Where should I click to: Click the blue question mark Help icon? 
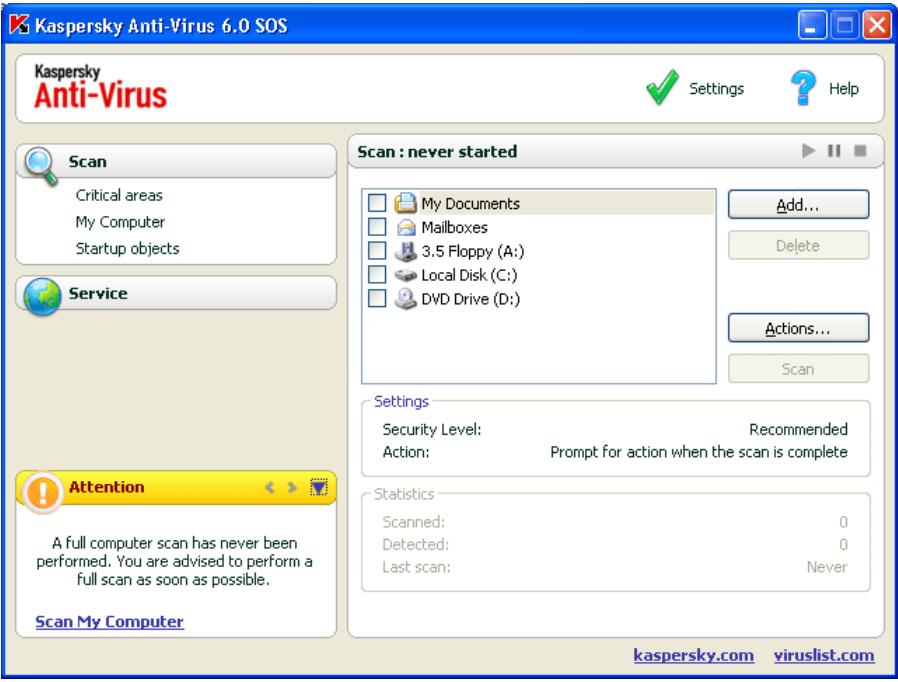803,88
